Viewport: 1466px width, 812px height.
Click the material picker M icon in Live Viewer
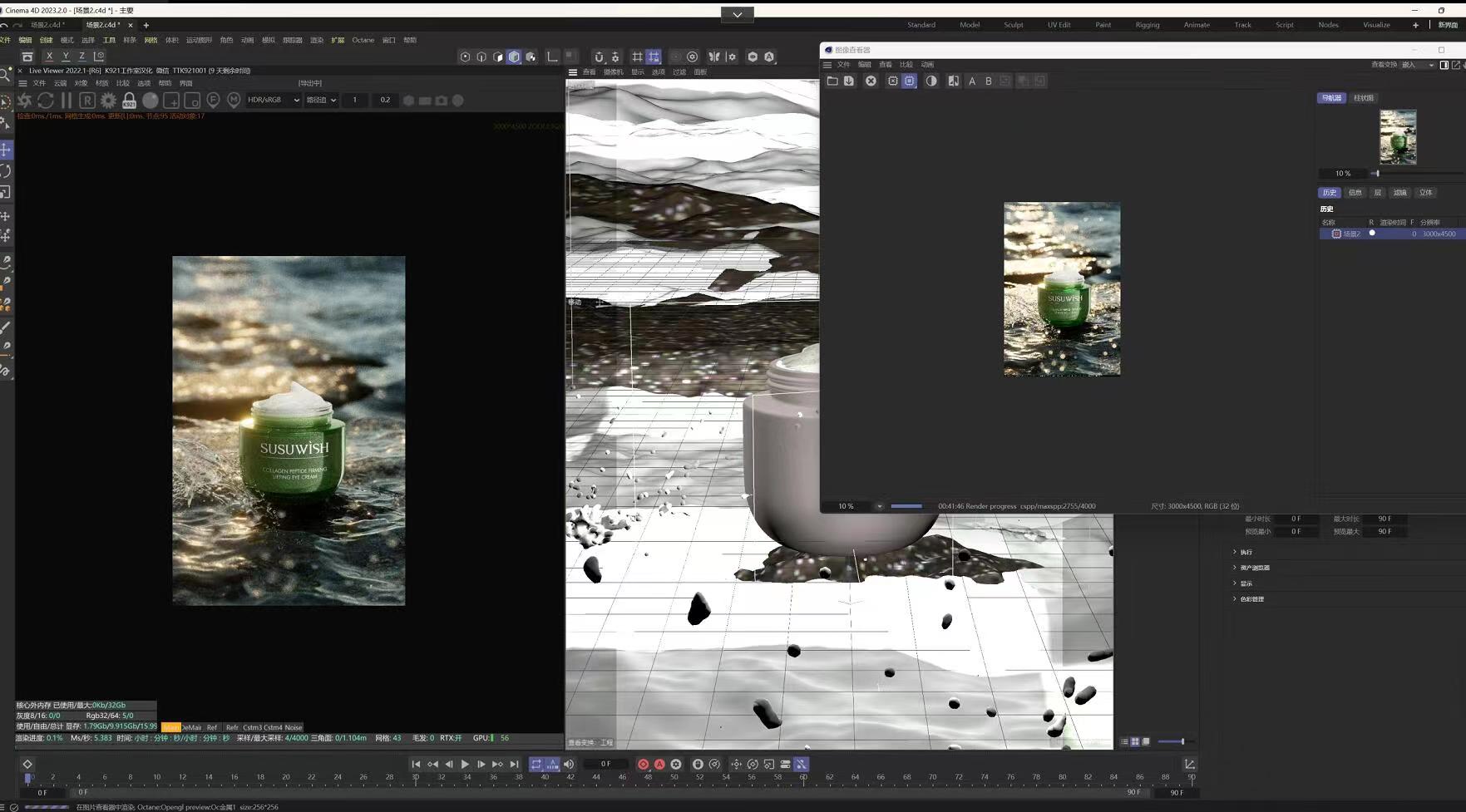pos(234,101)
